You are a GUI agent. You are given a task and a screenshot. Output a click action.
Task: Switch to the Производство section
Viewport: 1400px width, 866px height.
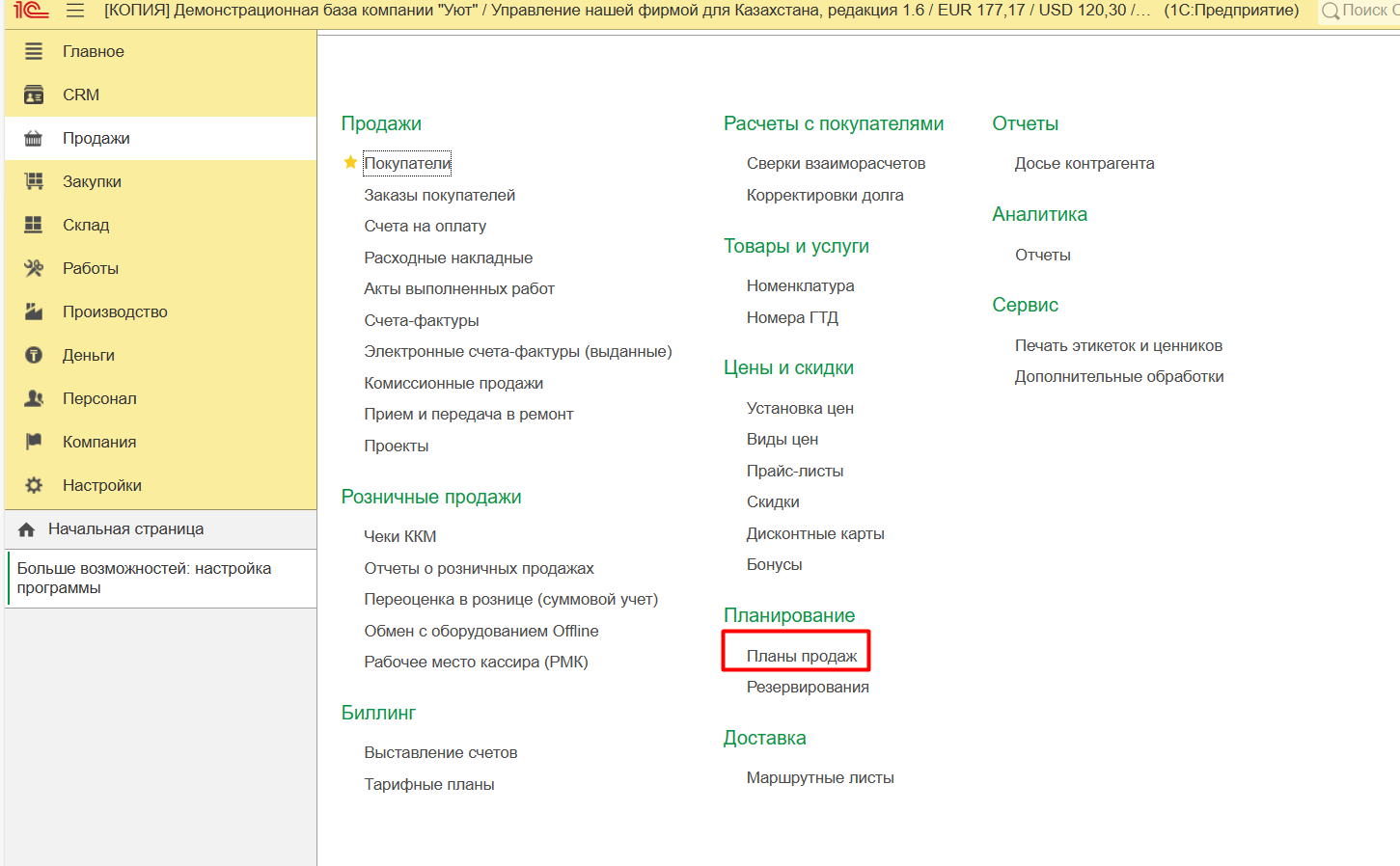pyautogui.click(x=115, y=311)
